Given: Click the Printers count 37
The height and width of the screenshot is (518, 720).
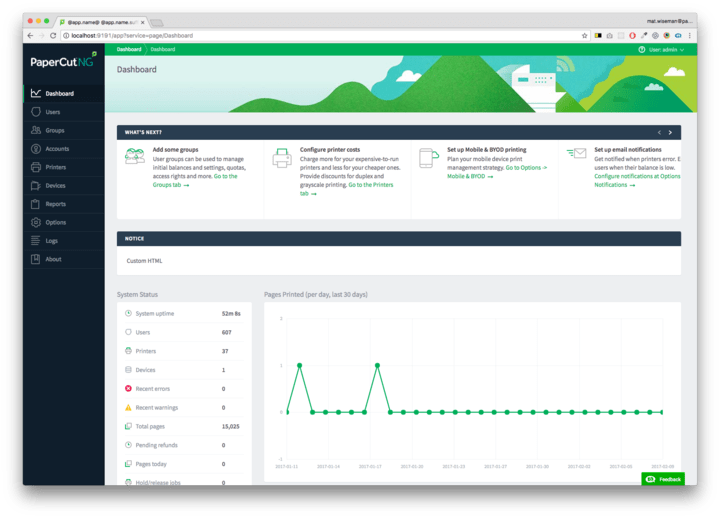Looking at the screenshot, I should tap(225, 351).
